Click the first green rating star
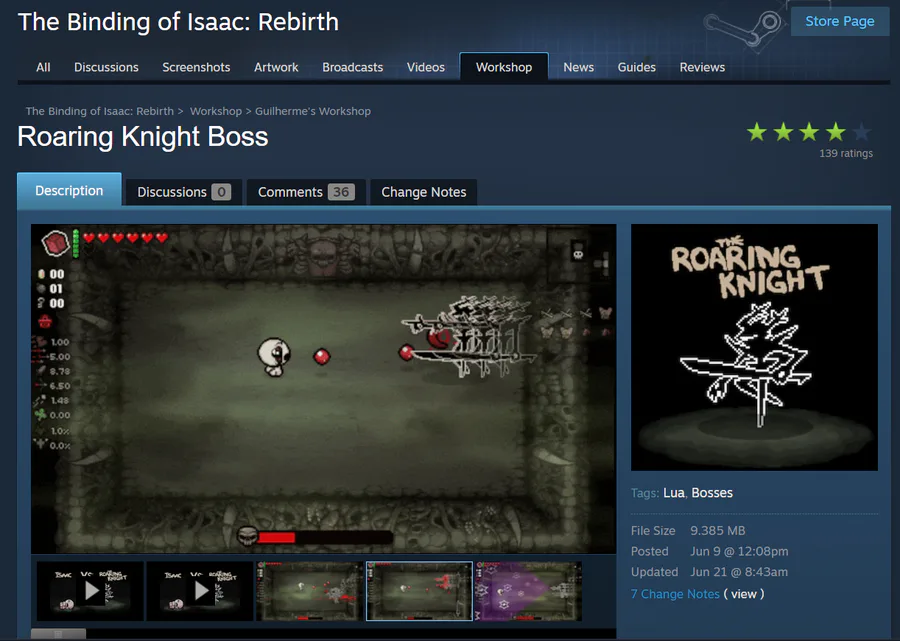The width and height of the screenshot is (900, 641). [757, 132]
